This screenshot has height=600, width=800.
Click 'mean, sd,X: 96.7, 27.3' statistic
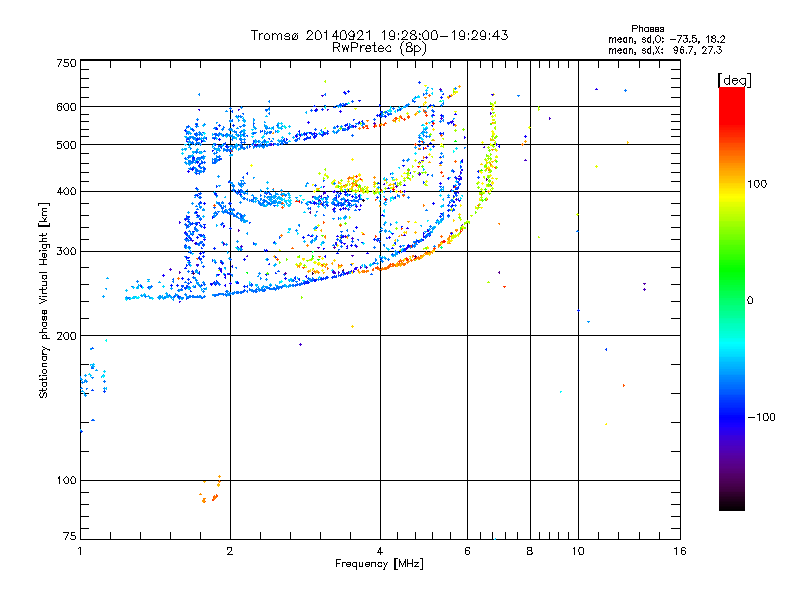point(665,50)
